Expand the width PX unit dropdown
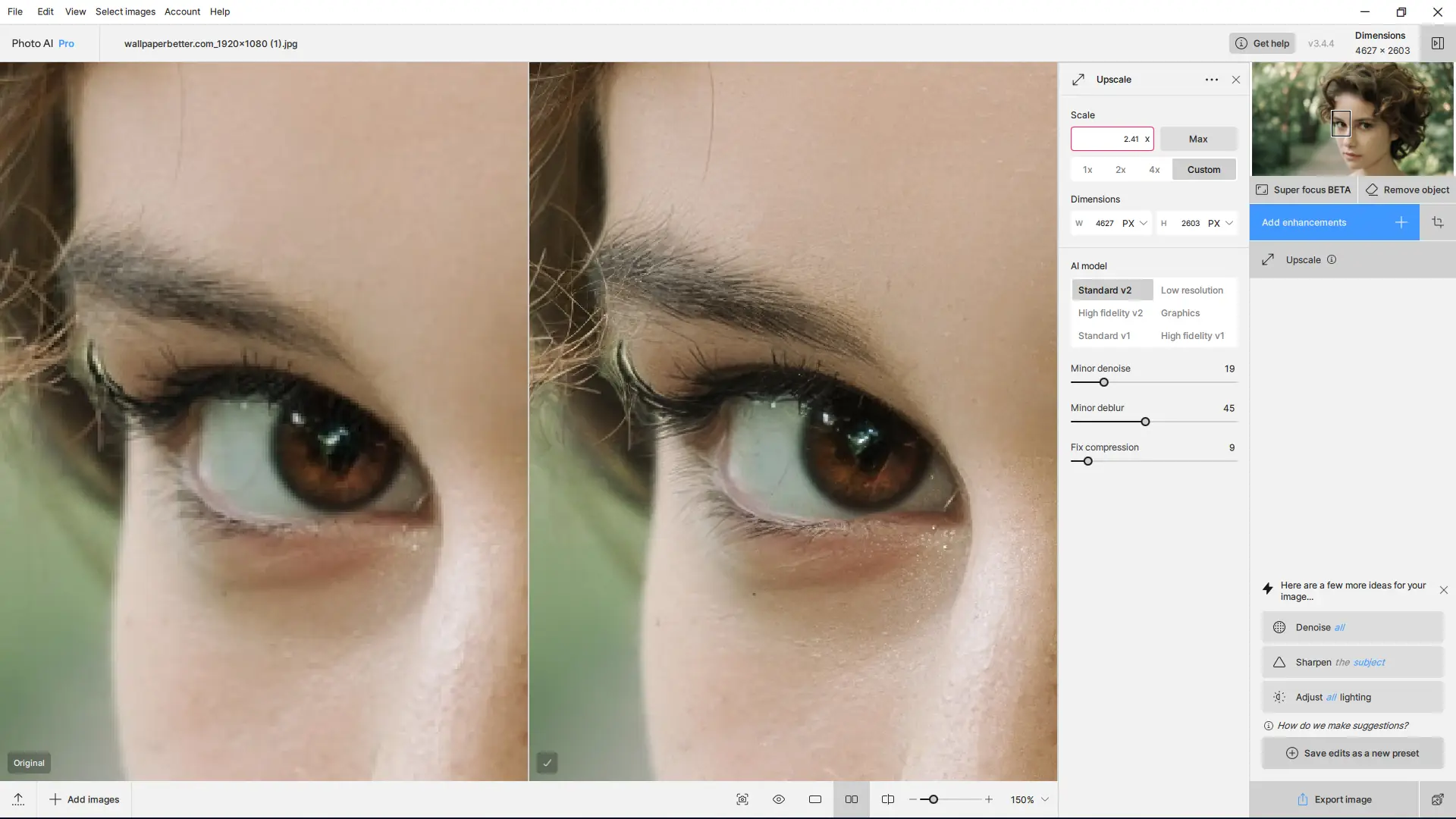Viewport: 1456px width, 819px height. [x=1143, y=223]
